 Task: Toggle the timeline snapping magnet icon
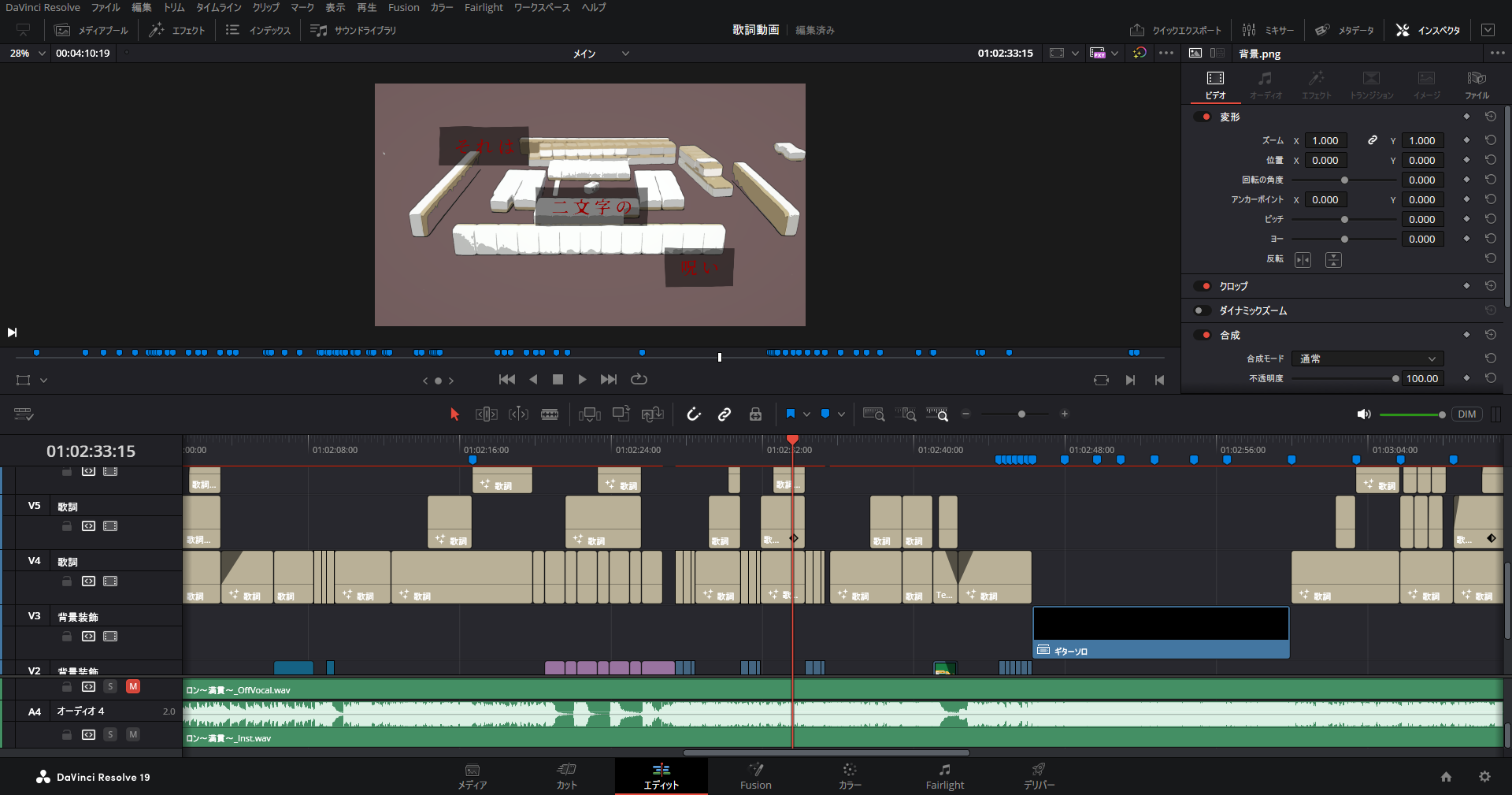tap(693, 414)
